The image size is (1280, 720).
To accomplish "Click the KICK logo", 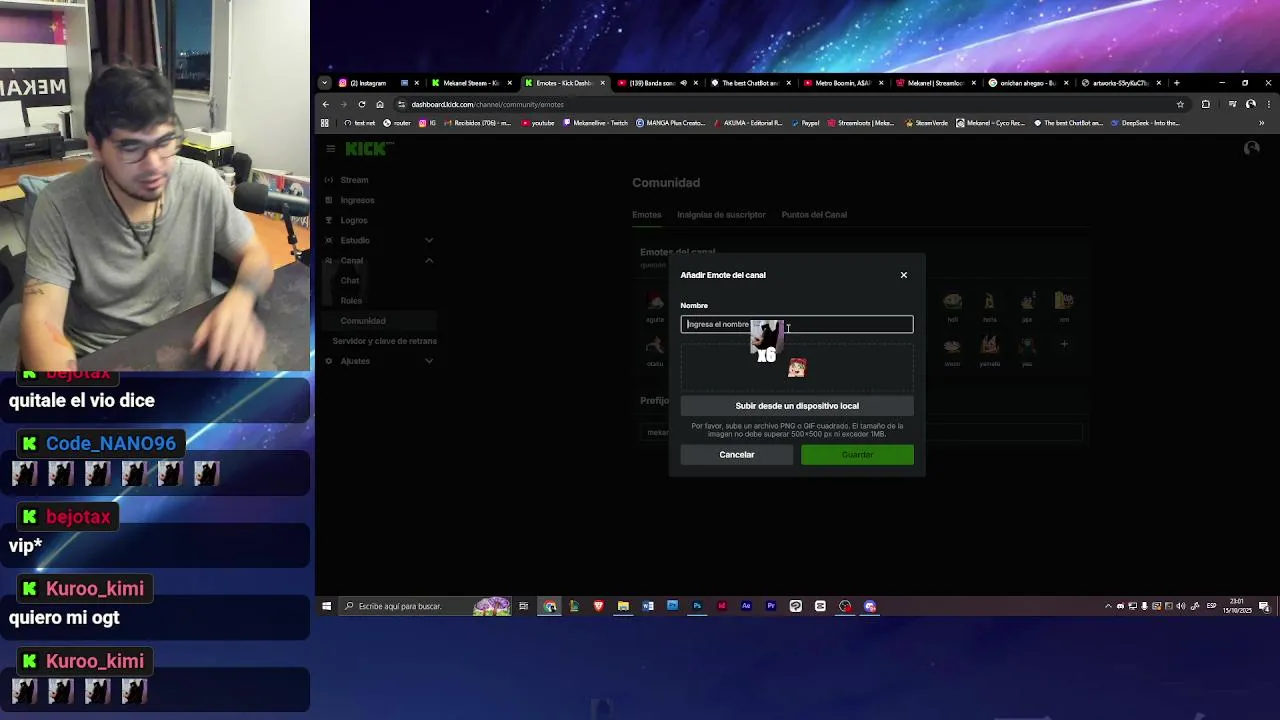I will [368, 149].
